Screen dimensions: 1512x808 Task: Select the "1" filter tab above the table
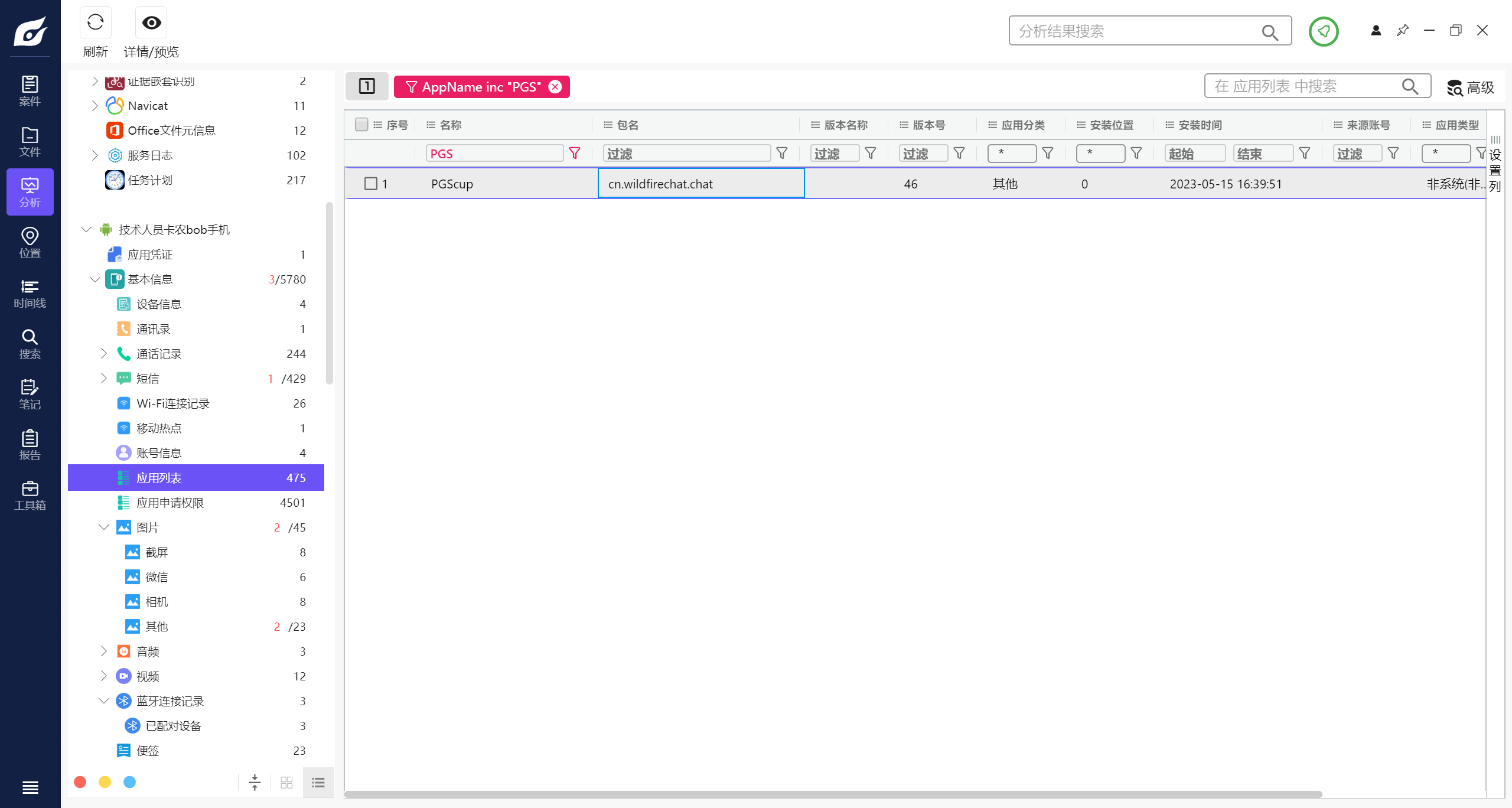(367, 86)
